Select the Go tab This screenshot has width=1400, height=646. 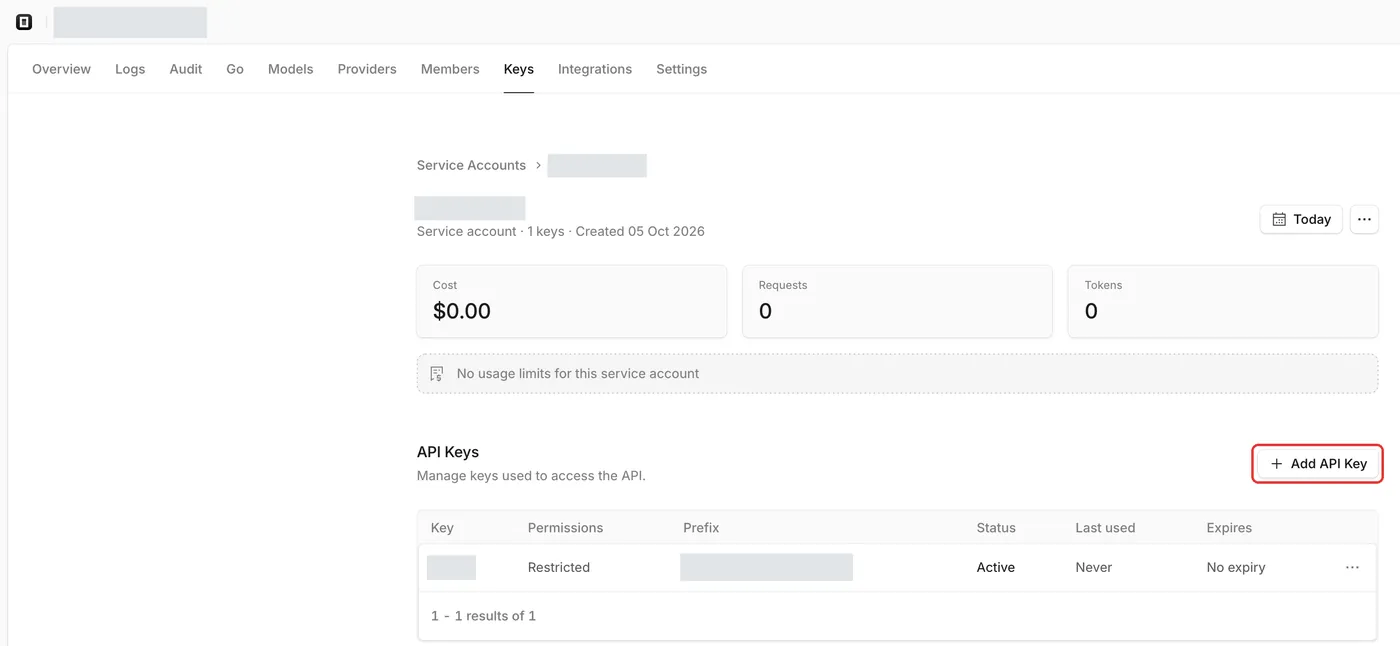click(235, 69)
